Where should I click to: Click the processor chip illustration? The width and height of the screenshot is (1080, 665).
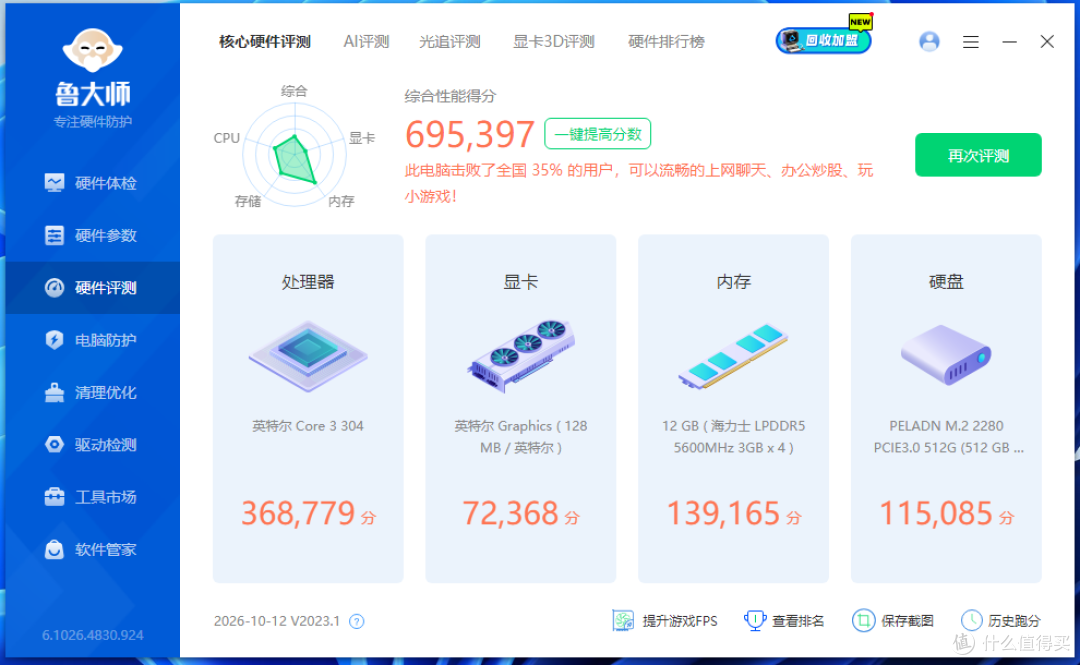(308, 356)
